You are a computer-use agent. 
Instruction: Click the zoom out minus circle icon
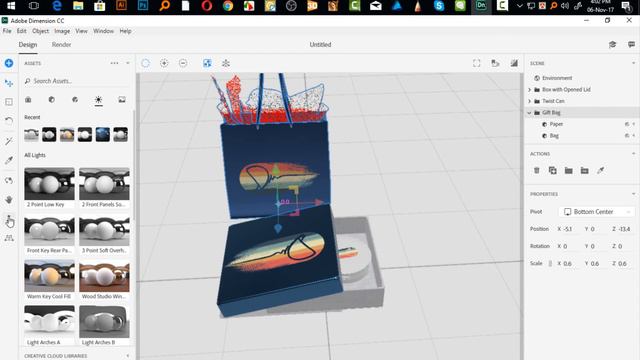click(183, 63)
